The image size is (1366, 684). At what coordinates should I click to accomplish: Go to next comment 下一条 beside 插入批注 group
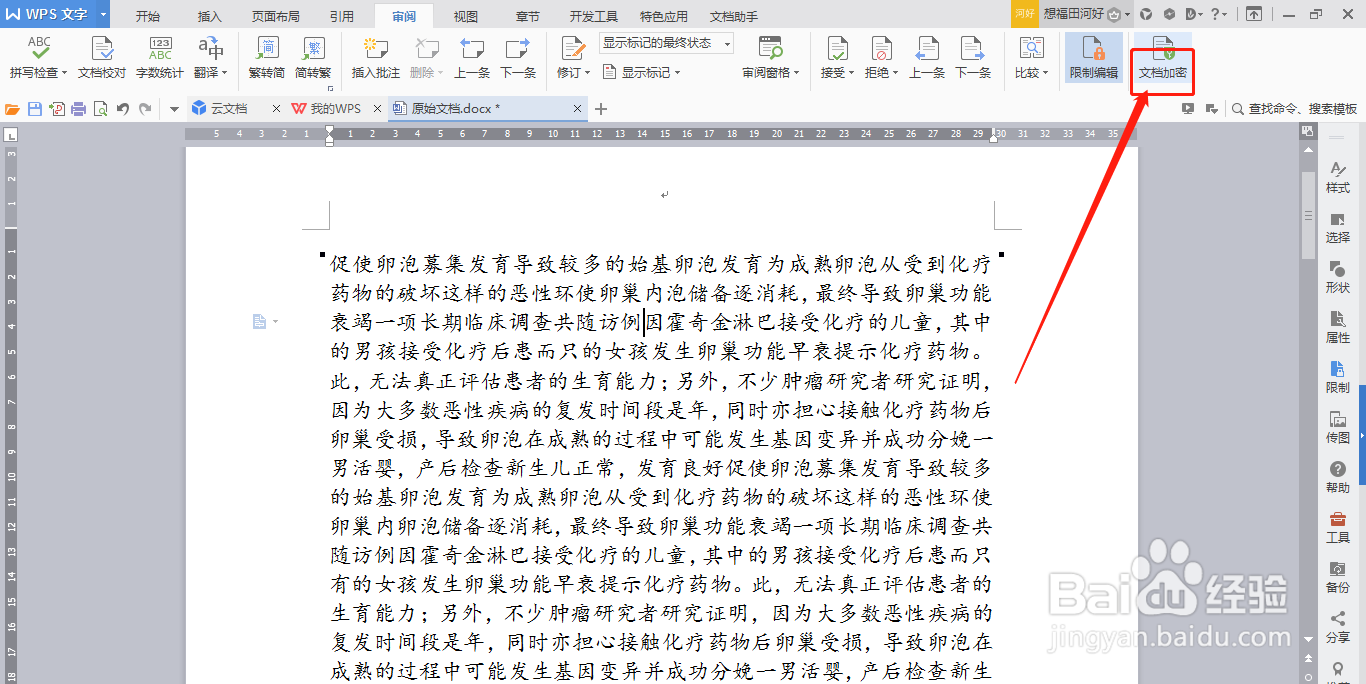(518, 57)
